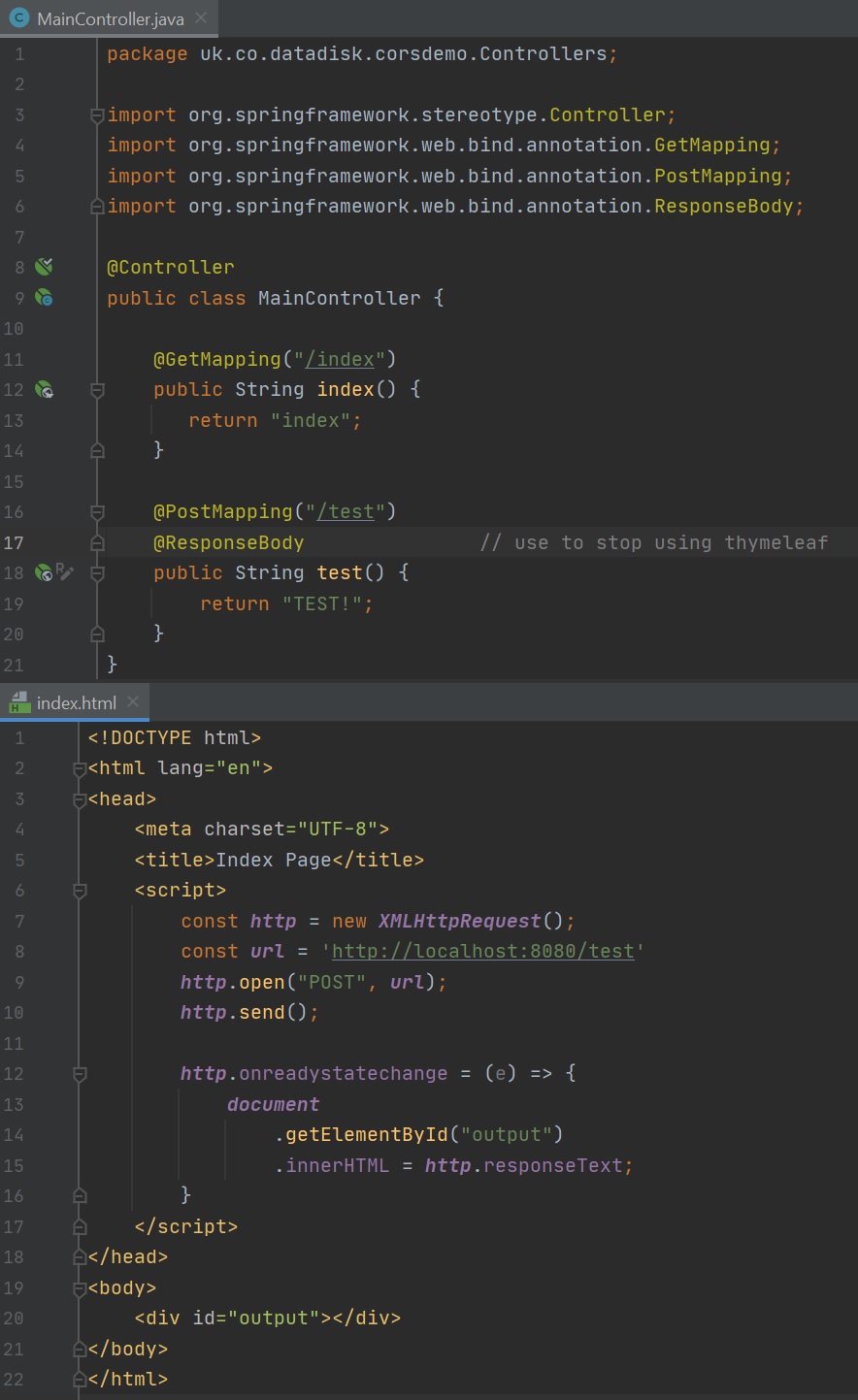858x1400 pixels.
Task: Click the Java class icon on MainController.java tab
Action: tap(18, 18)
